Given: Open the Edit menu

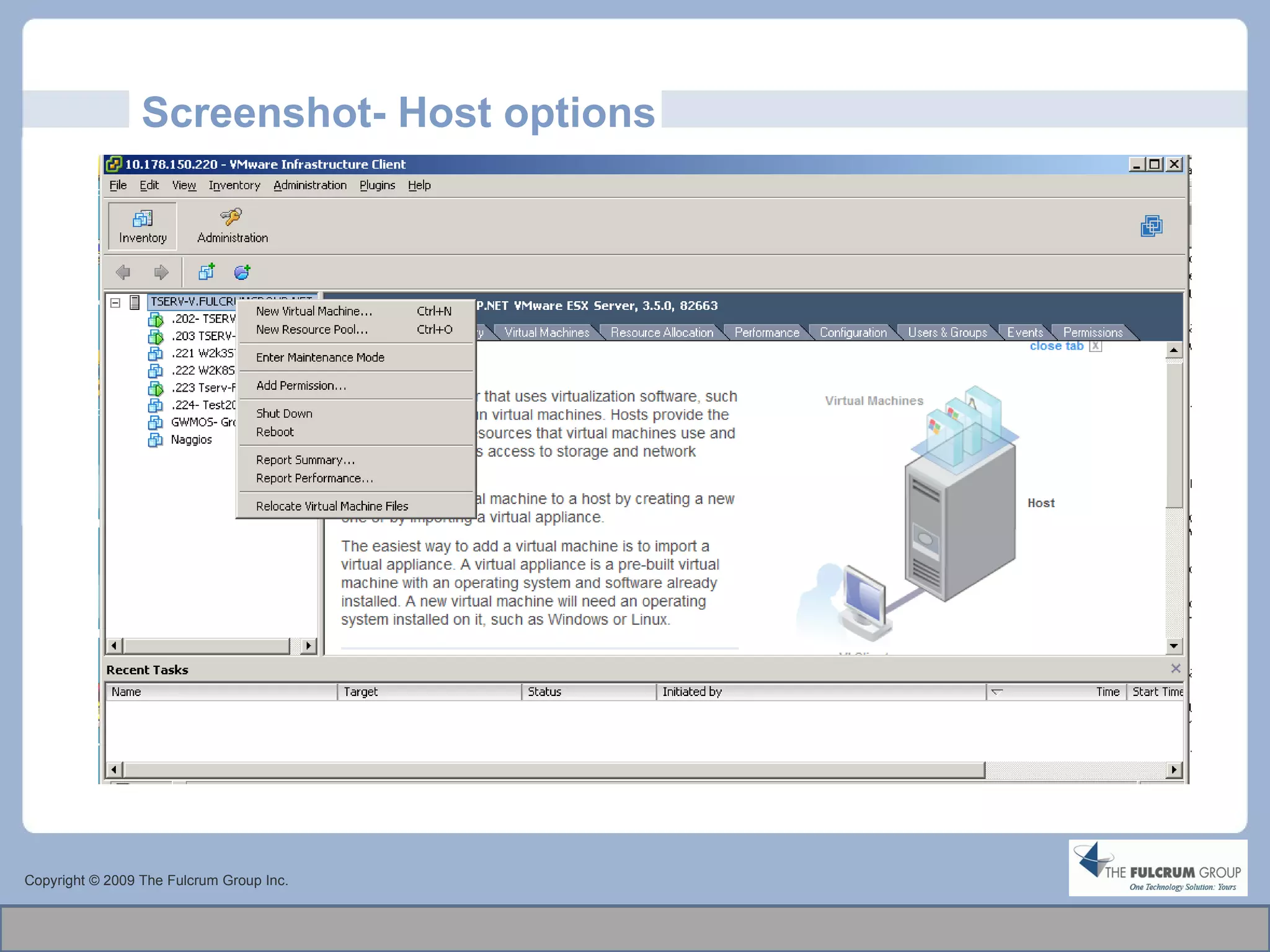Looking at the screenshot, I should (149, 185).
